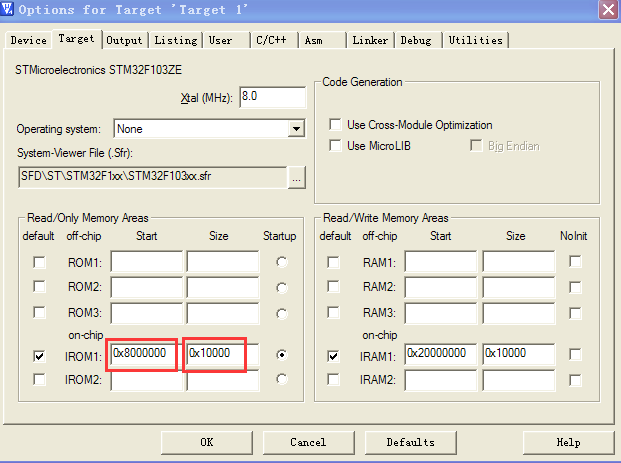Image resolution: width=621 pixels, height=463 pixels.
Task: Check the RAM2 default checkbox
Action: point(333,286)
